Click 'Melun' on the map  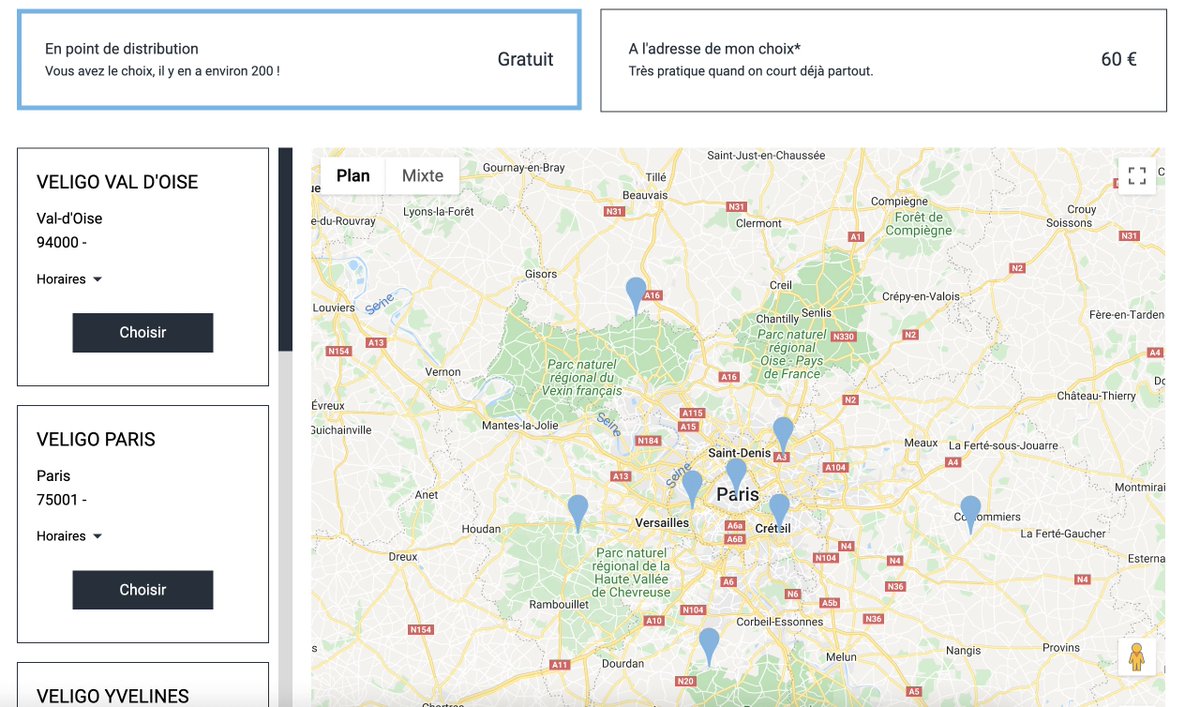(841, 657)
